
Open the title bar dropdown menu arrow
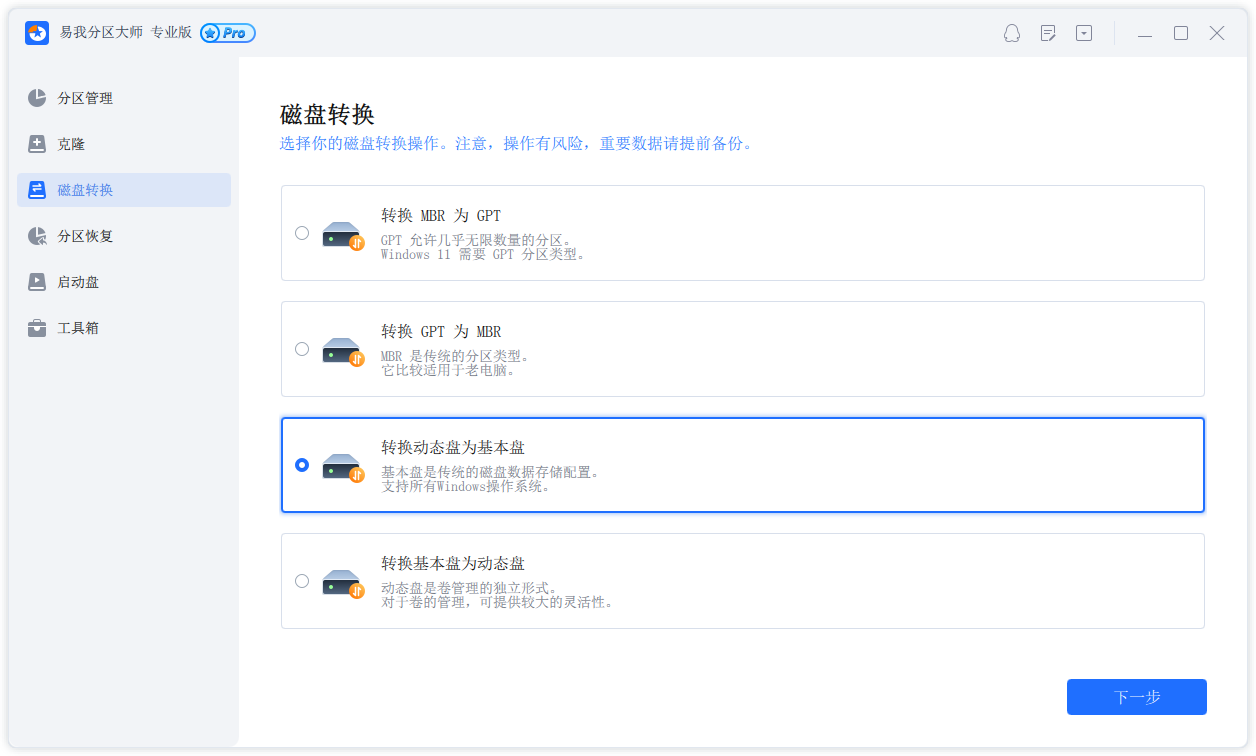[x=1084, y=33]
